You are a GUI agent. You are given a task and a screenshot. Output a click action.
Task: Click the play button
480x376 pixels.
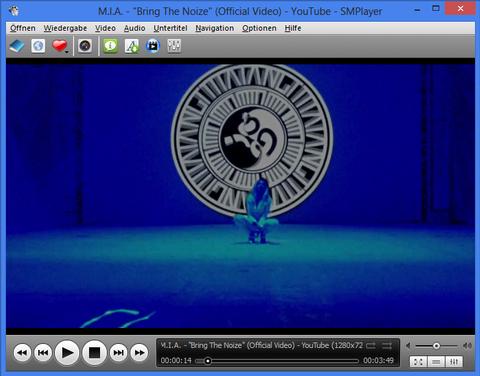[x=67, y=353]
